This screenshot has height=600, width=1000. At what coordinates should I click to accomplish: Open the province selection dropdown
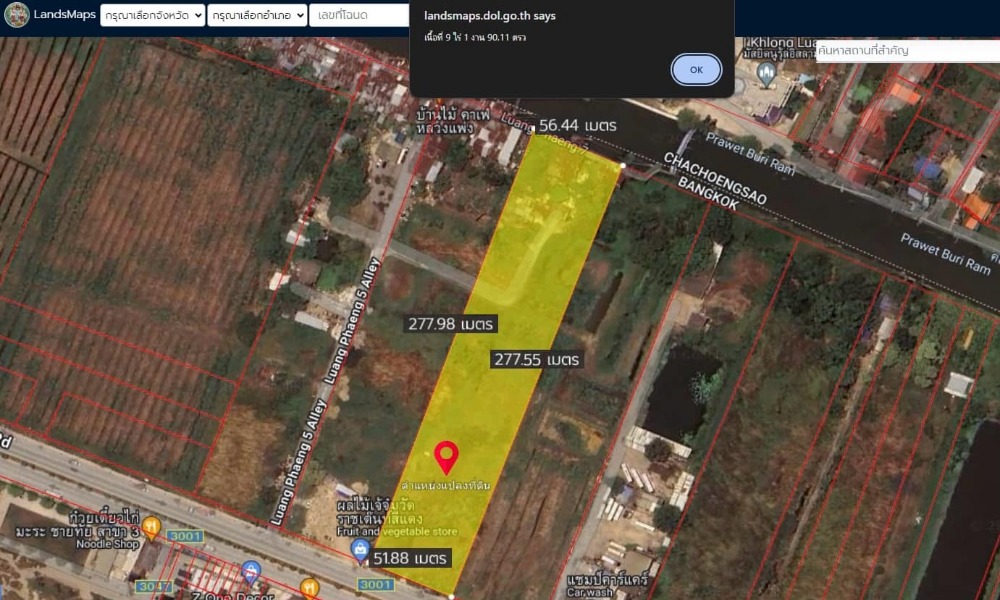pos(151,15)
